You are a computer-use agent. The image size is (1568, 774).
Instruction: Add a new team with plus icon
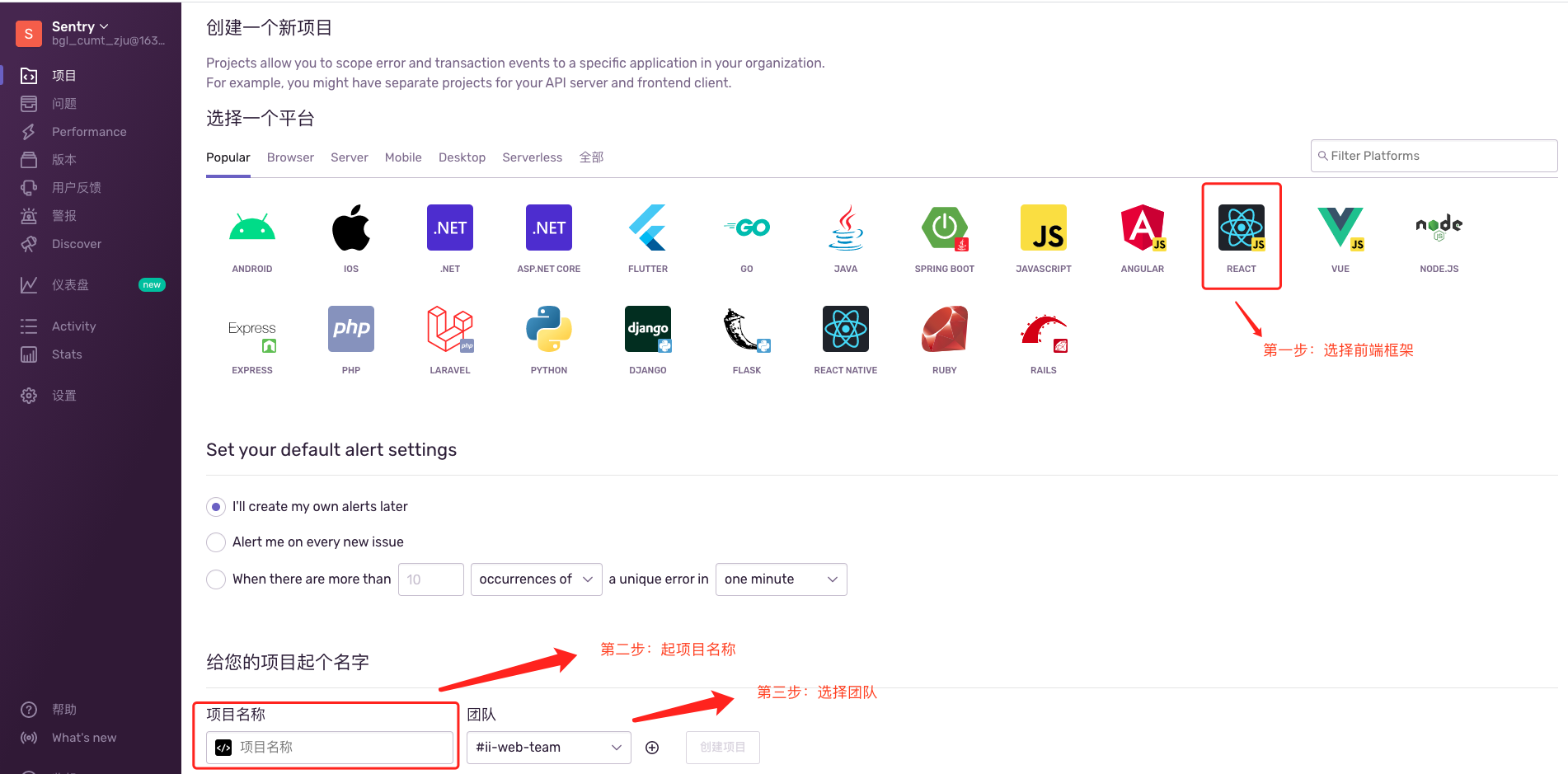tap(652, 748)
